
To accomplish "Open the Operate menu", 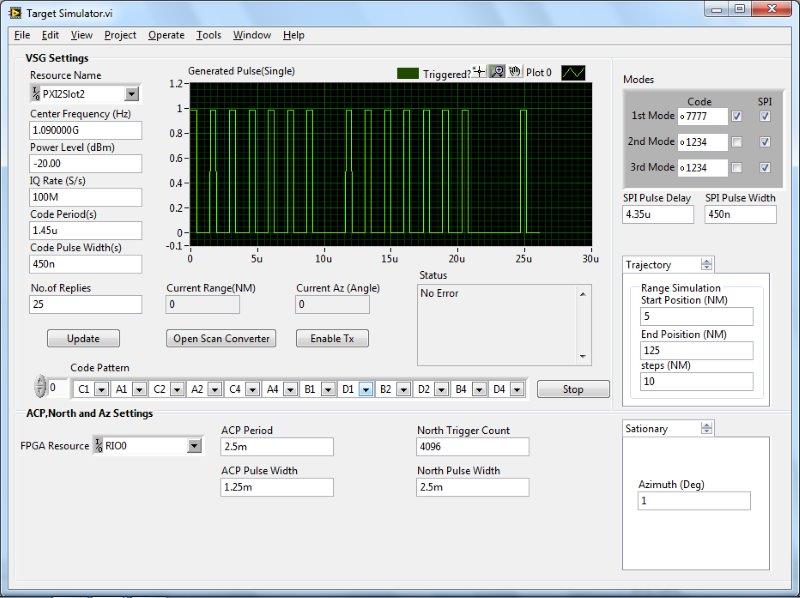I will (x=166, y=35).
